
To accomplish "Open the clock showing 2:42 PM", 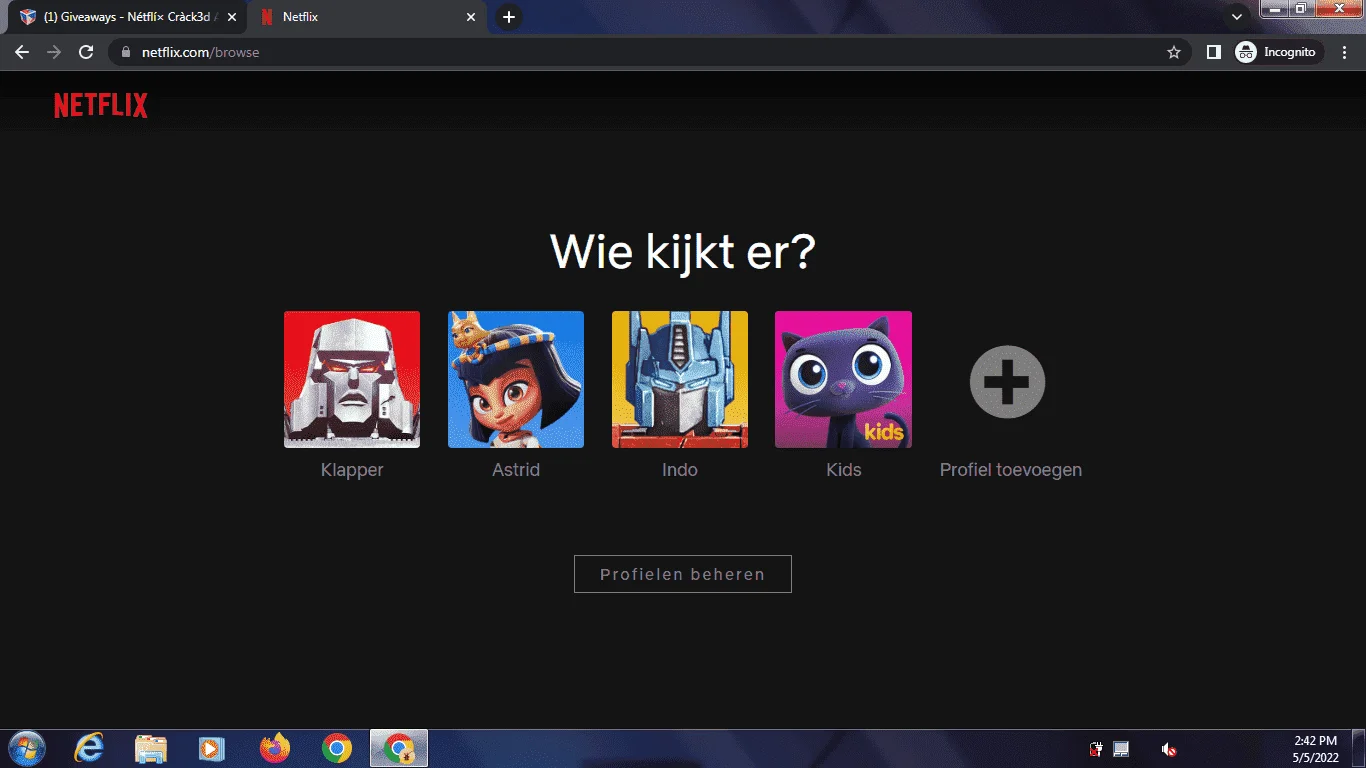I will click(x=1314, y=749).
